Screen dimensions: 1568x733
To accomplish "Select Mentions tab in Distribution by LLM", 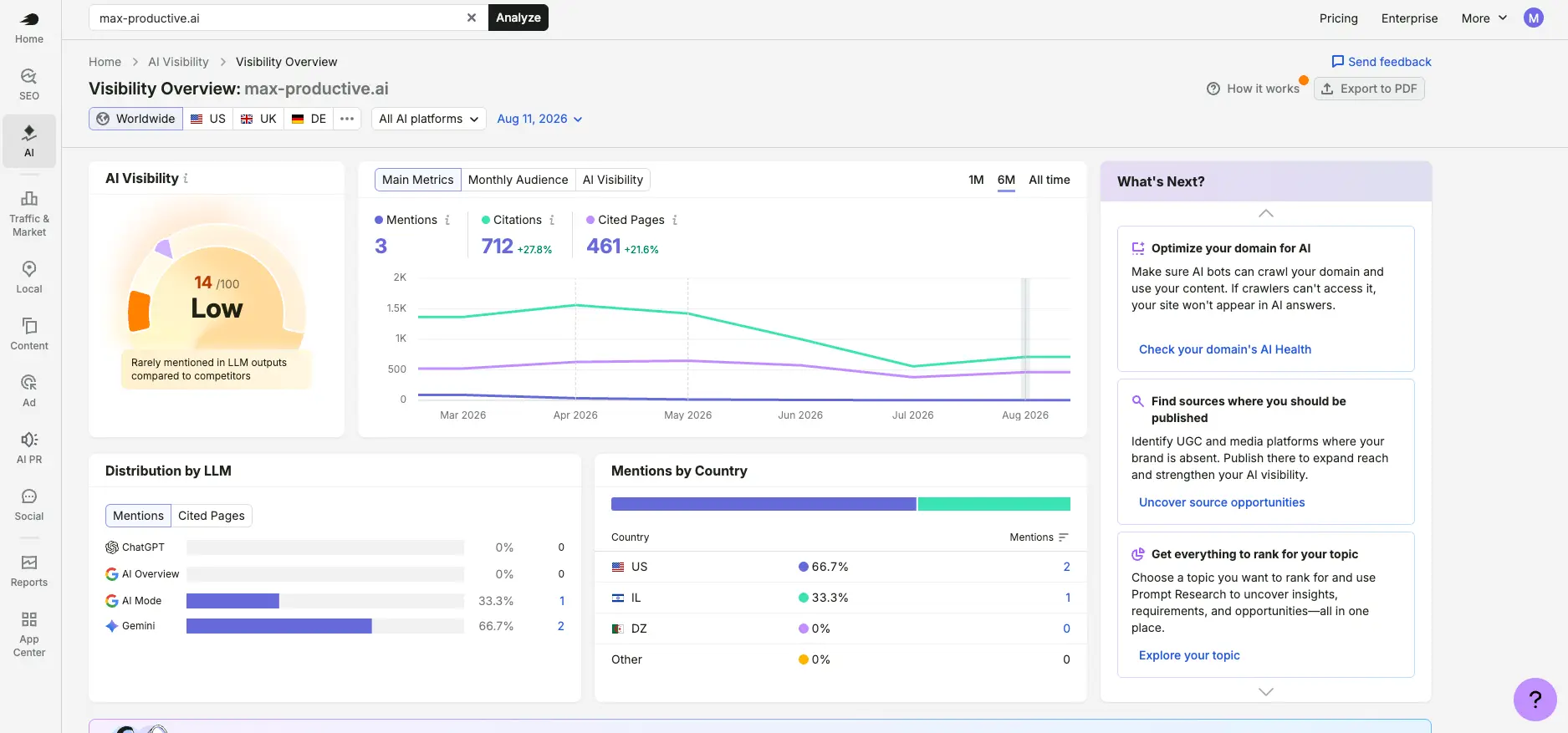I will point(139,516).
